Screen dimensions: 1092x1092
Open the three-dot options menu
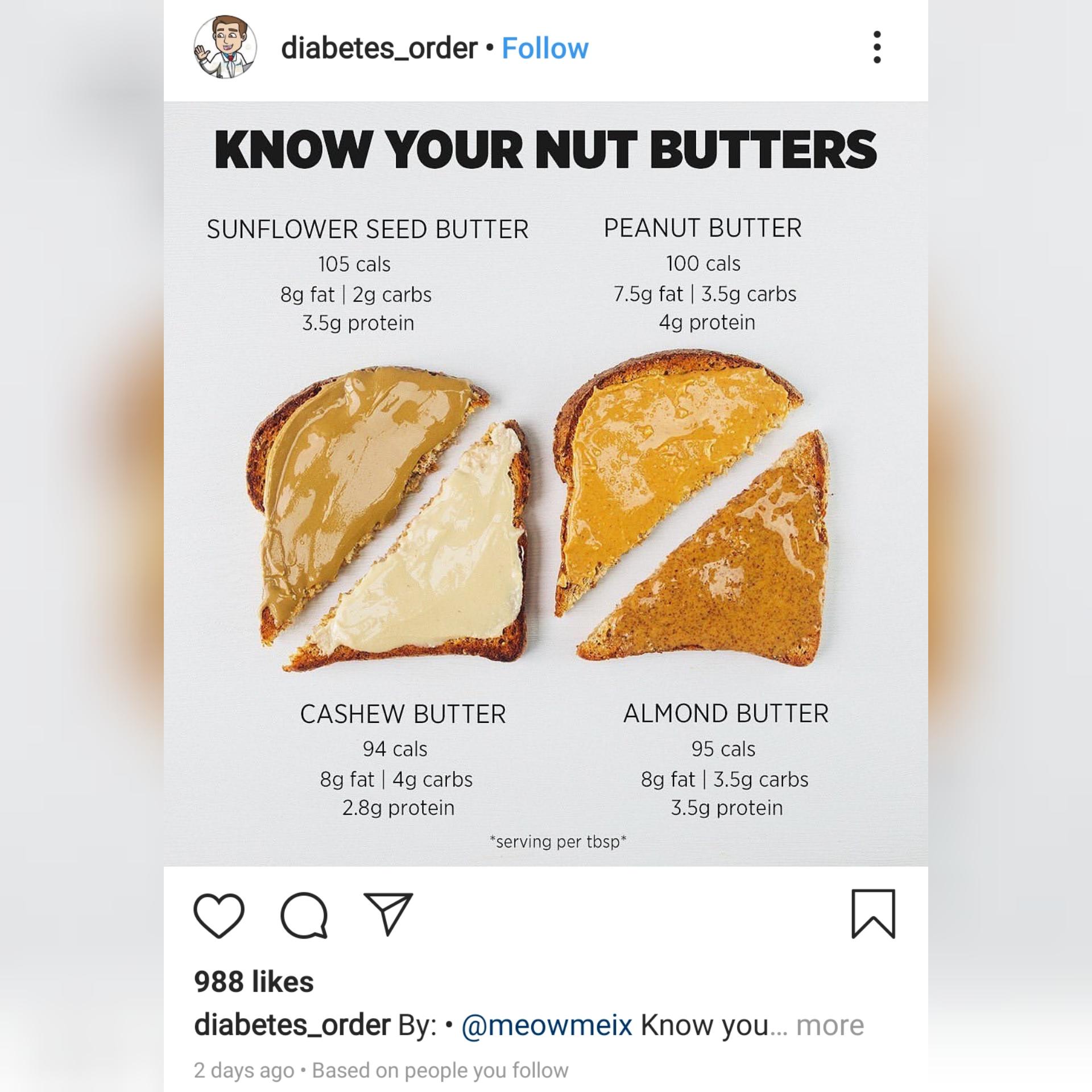click(x=877, y=47)
